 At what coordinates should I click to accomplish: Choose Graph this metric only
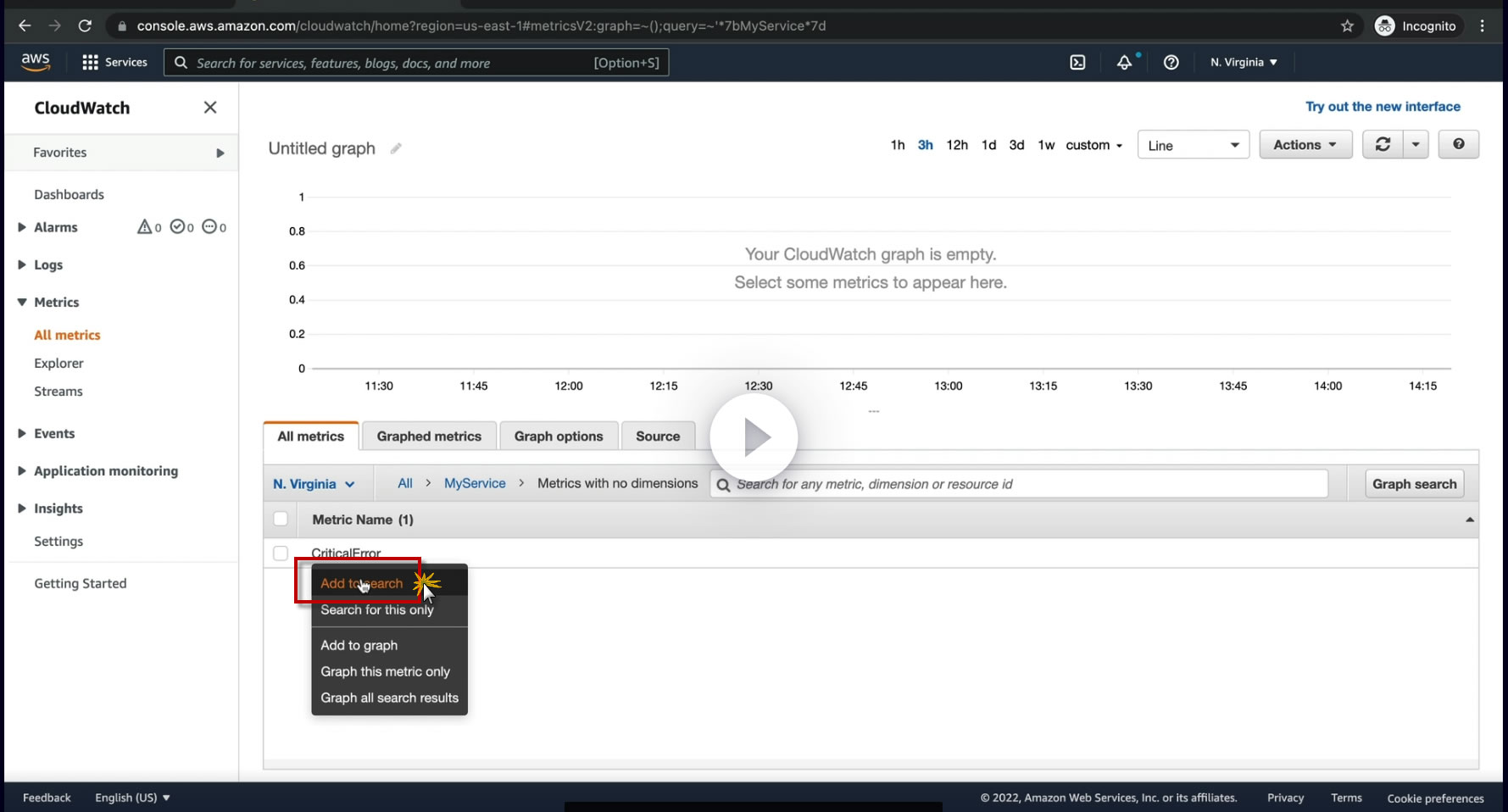(390, 671)
